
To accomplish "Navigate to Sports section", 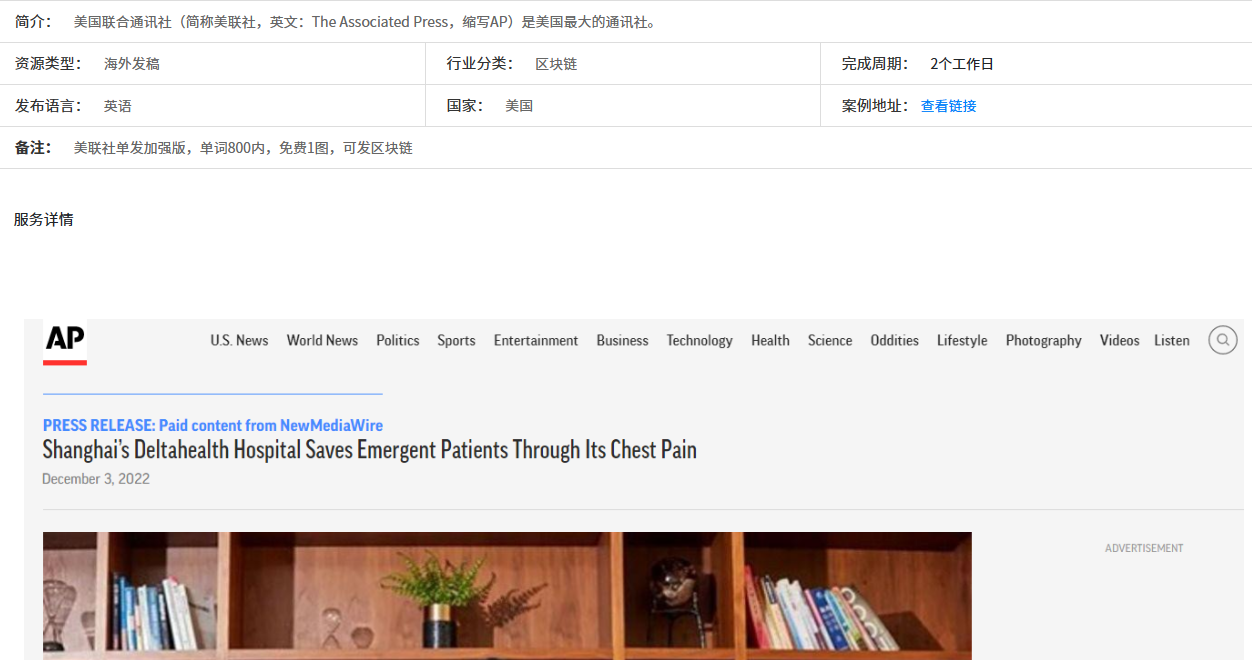I will (x=456, y=340).
